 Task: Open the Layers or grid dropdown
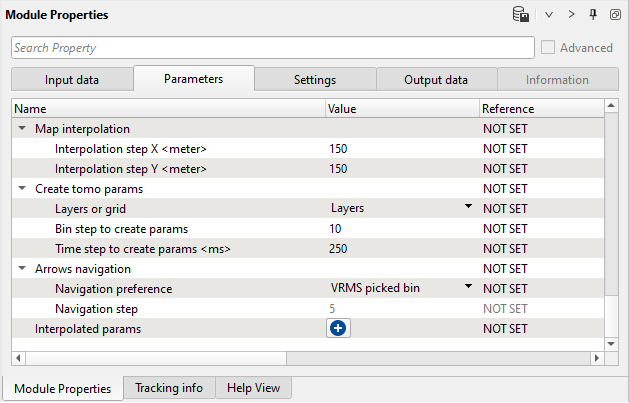467,208
